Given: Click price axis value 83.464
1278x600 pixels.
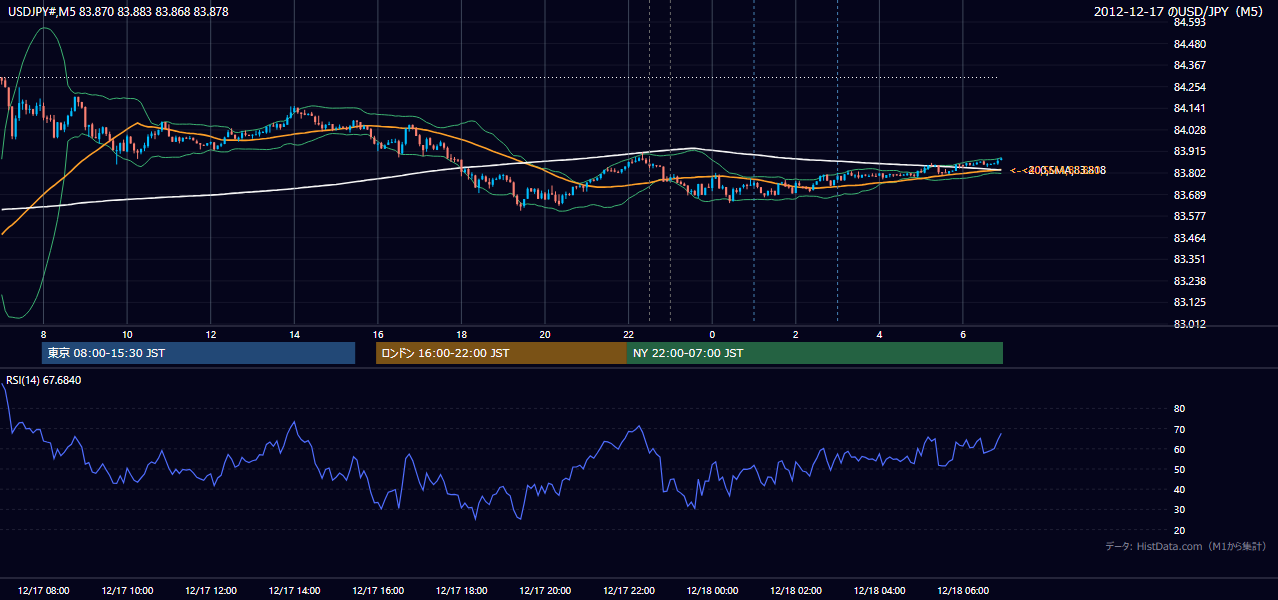Looking at the screenshot, I should coord(1189,238).
